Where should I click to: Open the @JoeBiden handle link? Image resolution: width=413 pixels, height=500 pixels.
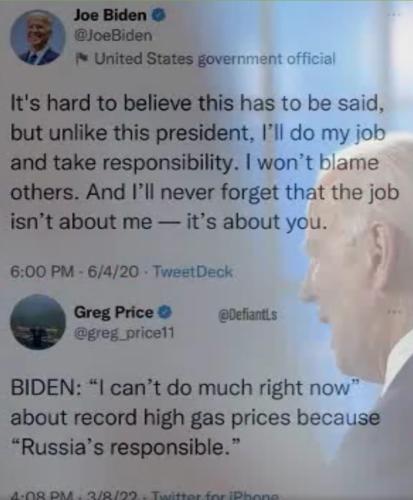point(113,35)
